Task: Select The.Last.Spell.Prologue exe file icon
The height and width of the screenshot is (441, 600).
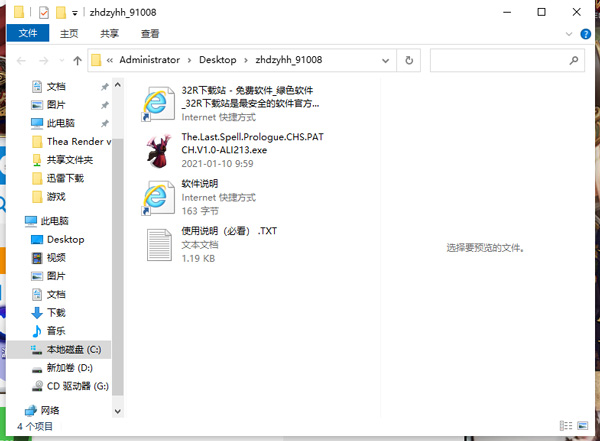Action: point(159,150)
